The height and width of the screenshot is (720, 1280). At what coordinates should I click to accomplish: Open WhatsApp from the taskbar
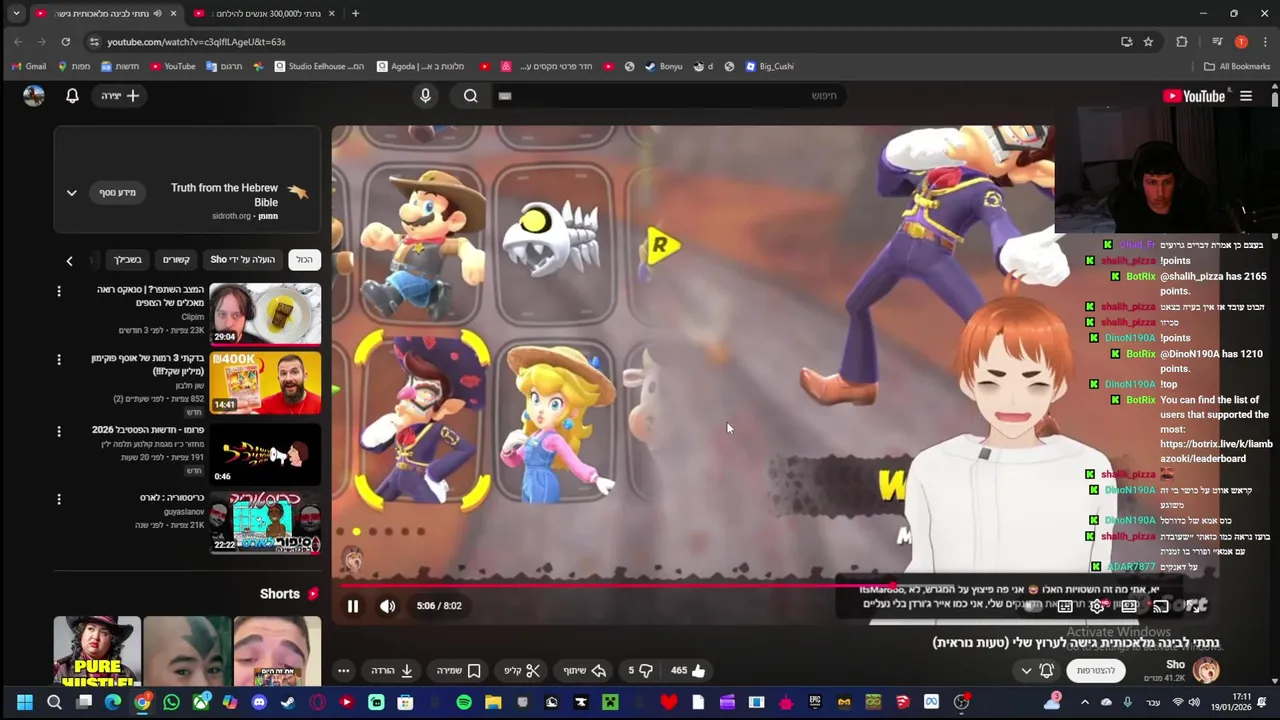172,702
